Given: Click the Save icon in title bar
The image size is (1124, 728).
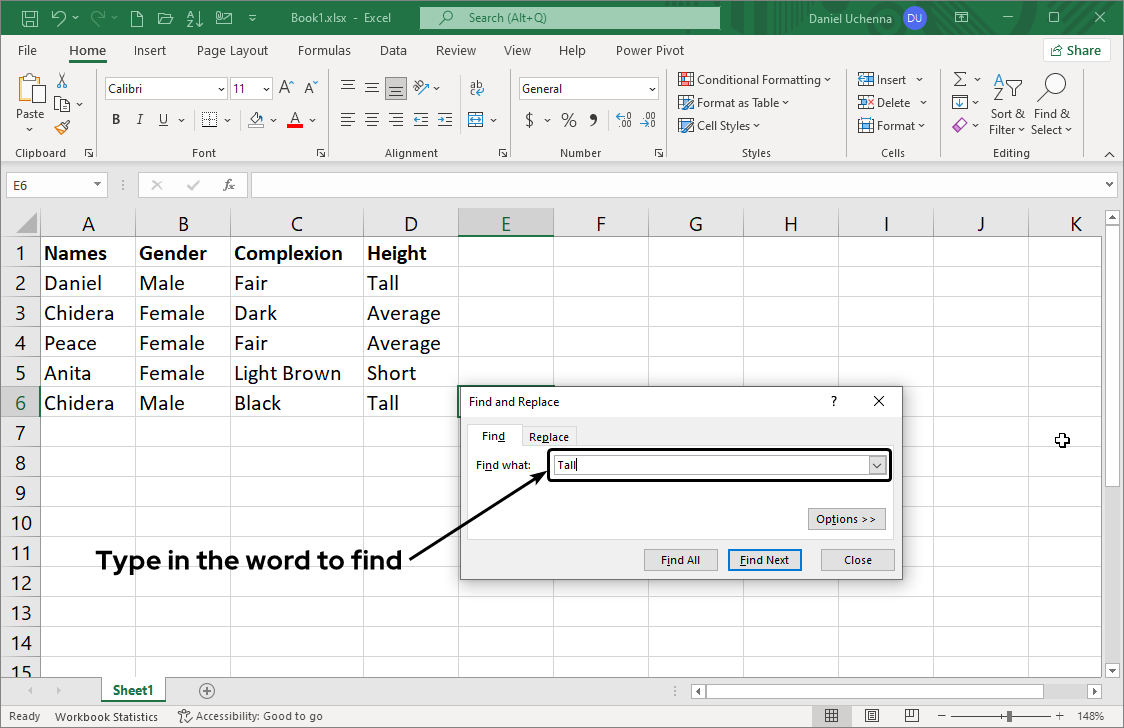Looking at the screenshot, I should click(30, 18).
